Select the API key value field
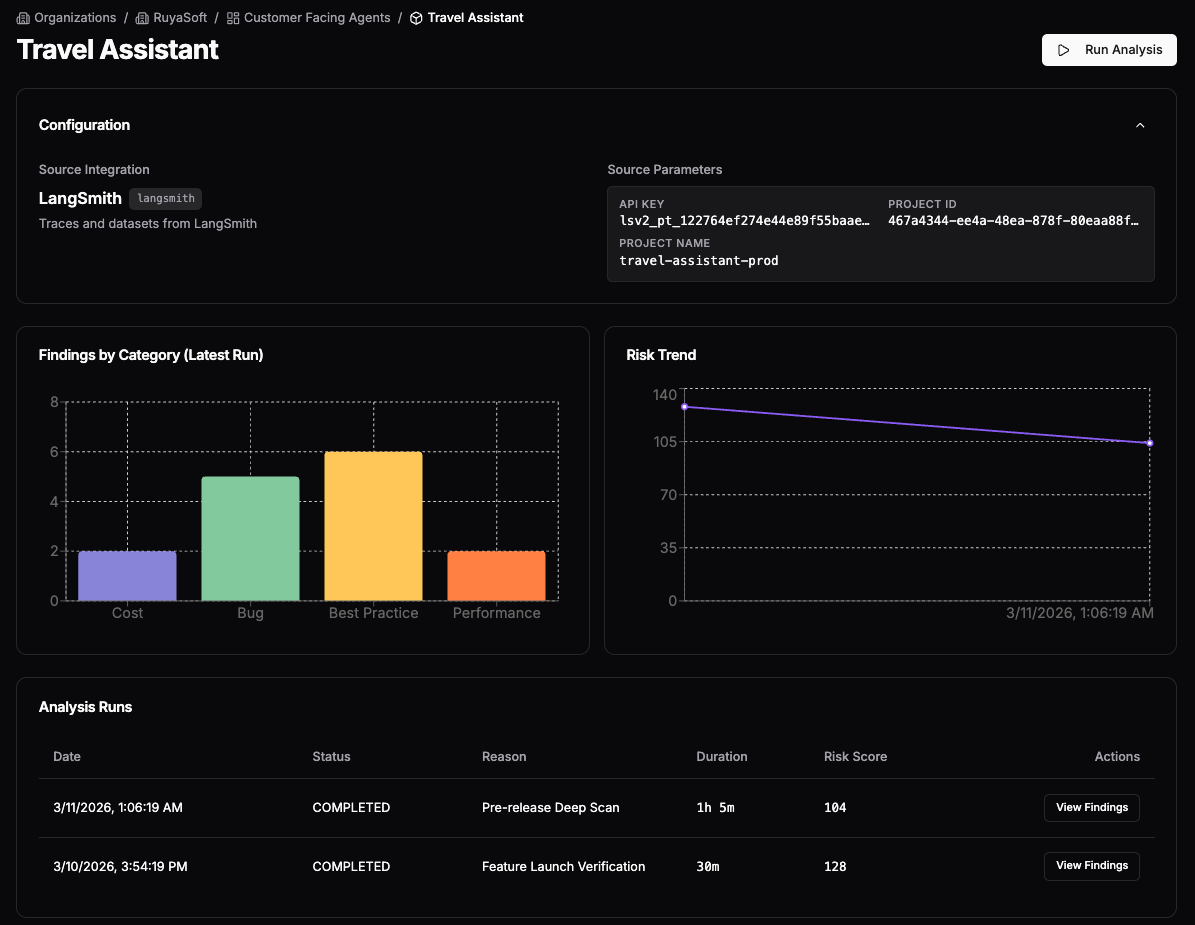The width and height of the screenshot is (1195, 925). tap(745, 221)
